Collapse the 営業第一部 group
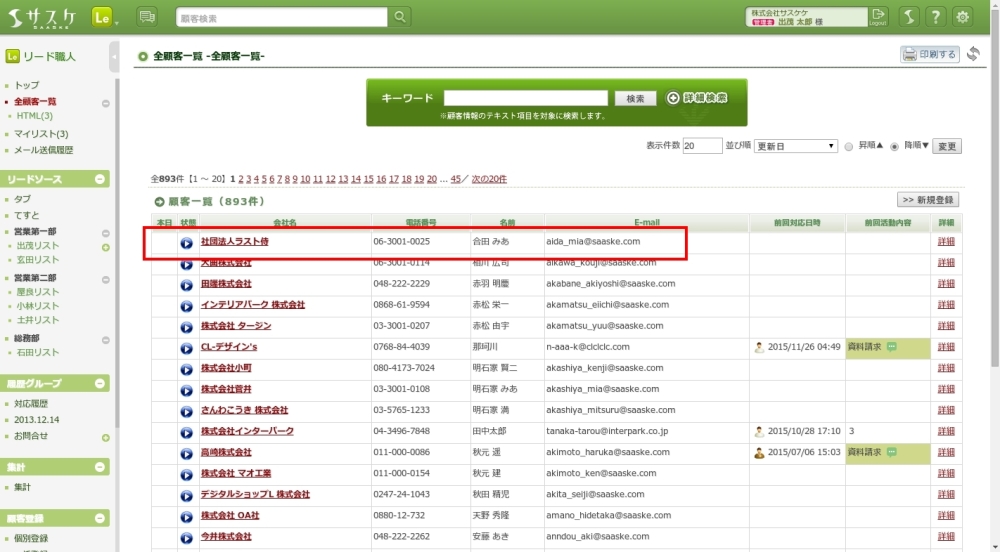Image resolution: width=1000 pixels, height=552 pixels. pos(105,231)
